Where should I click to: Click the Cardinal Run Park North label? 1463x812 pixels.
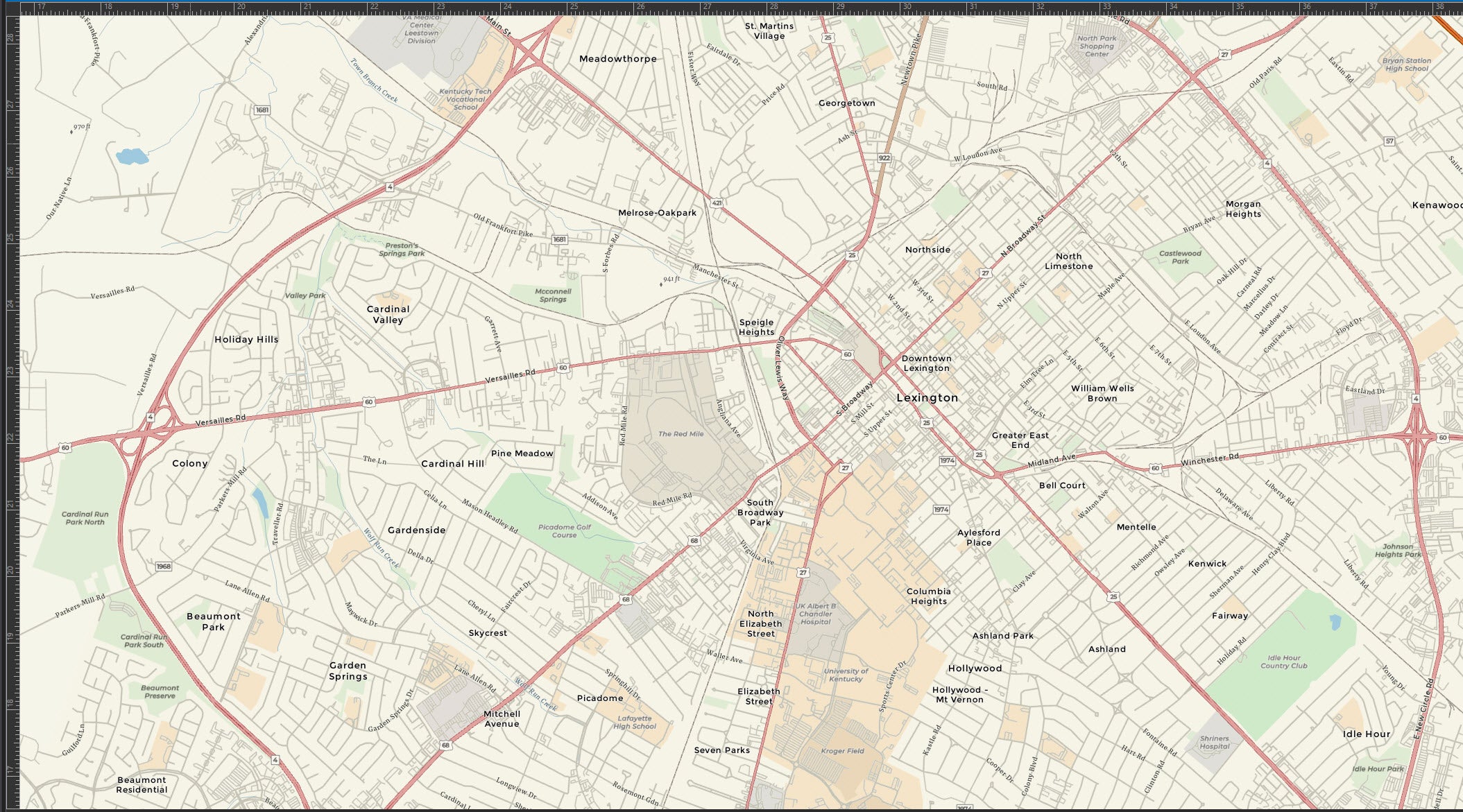(85, 519)
